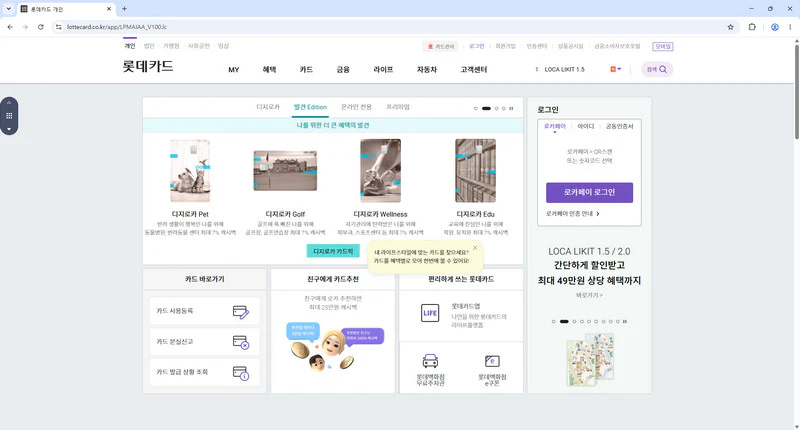Open the tab search dropdown in title bar
Viewport: 800px width, 430px height.
click(8, 9)
